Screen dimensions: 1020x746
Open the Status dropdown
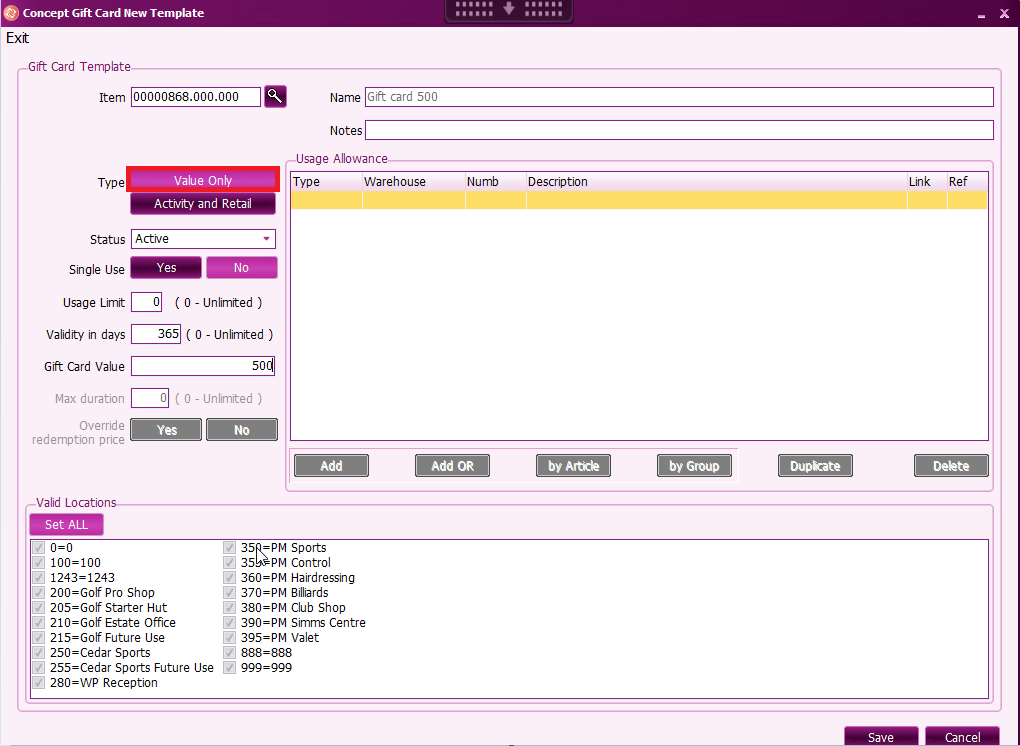coord(203,239)
